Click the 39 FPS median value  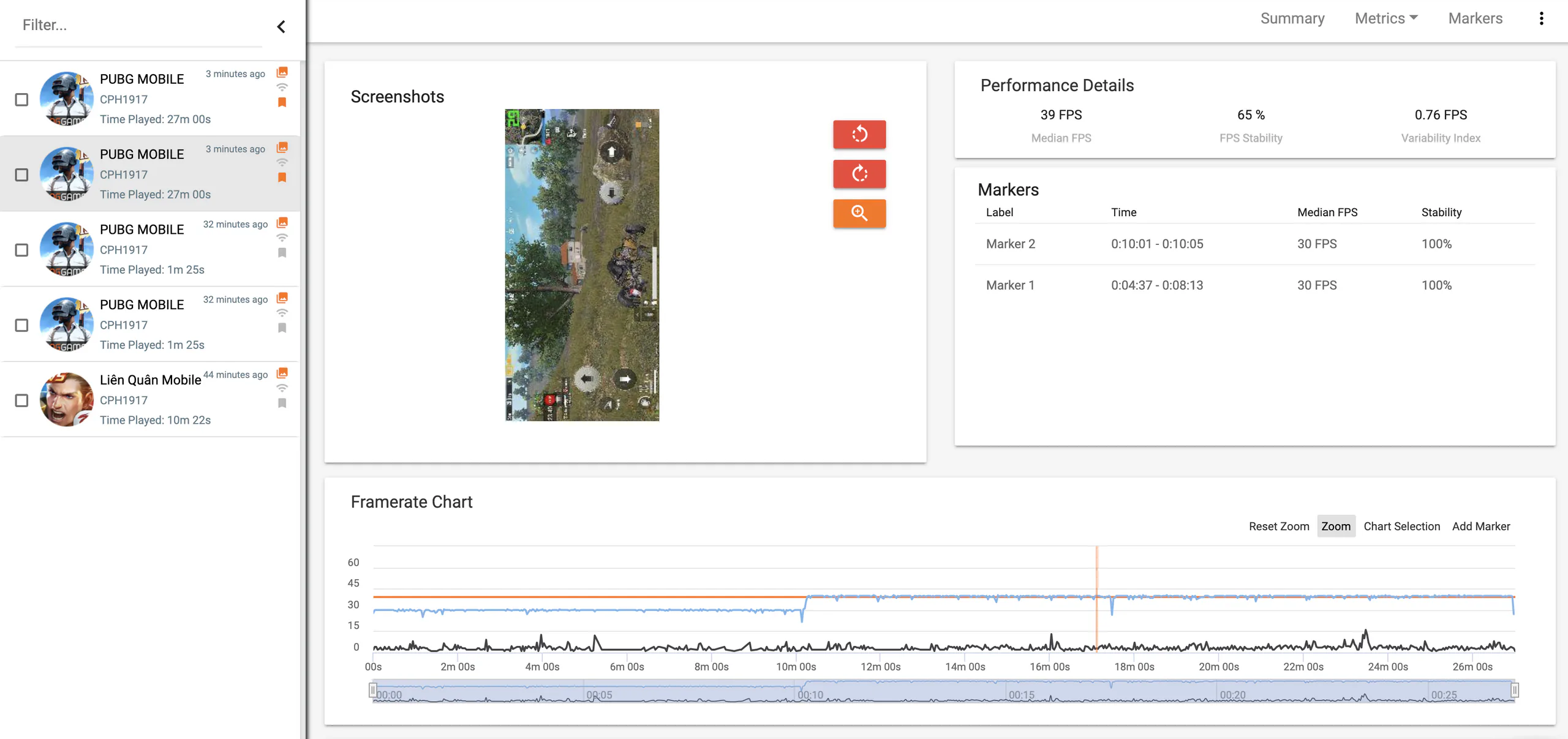pos(1061,115)
